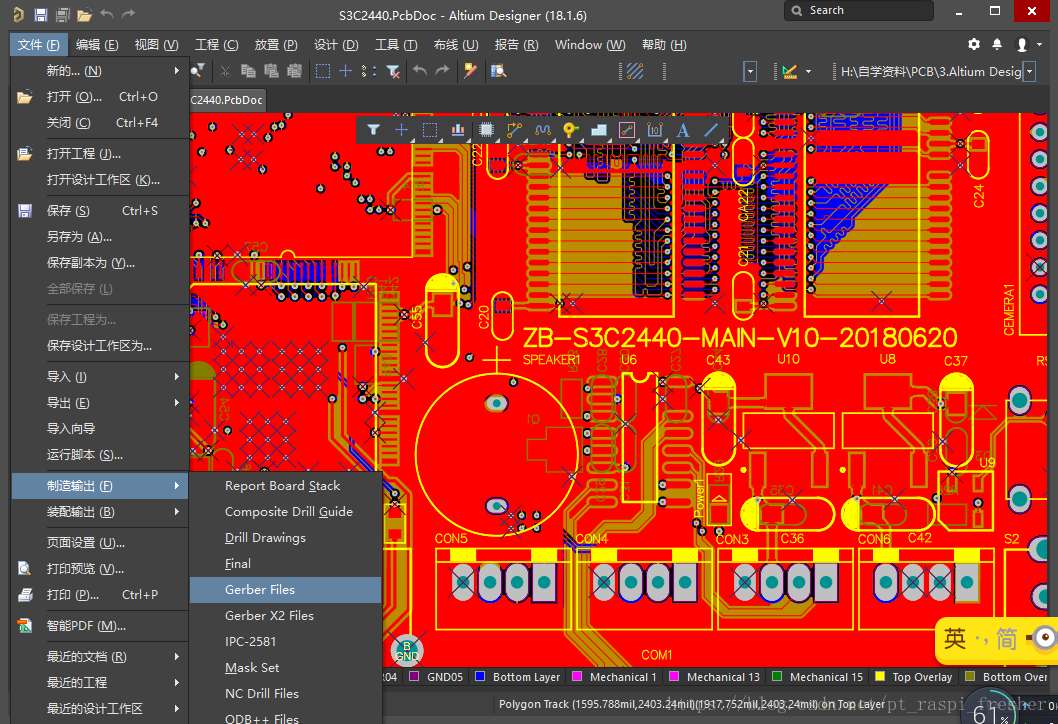Click the Place Via icon in Active Bar
1058x724 pixels.
[570, 130]
